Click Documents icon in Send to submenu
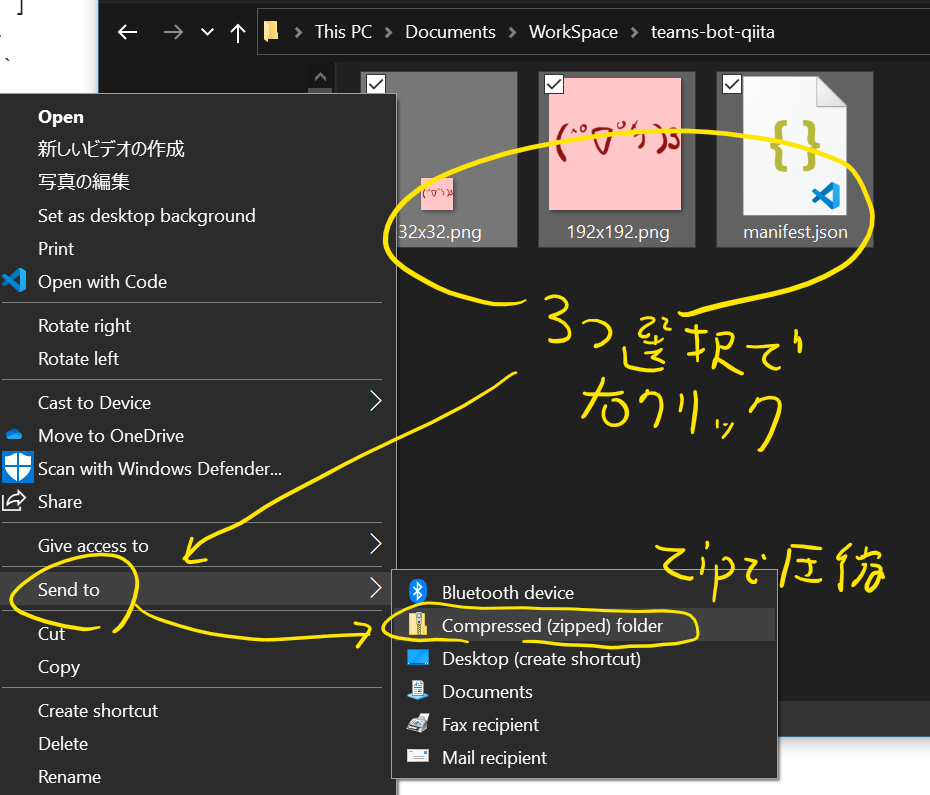 click(x=418, y=690)
